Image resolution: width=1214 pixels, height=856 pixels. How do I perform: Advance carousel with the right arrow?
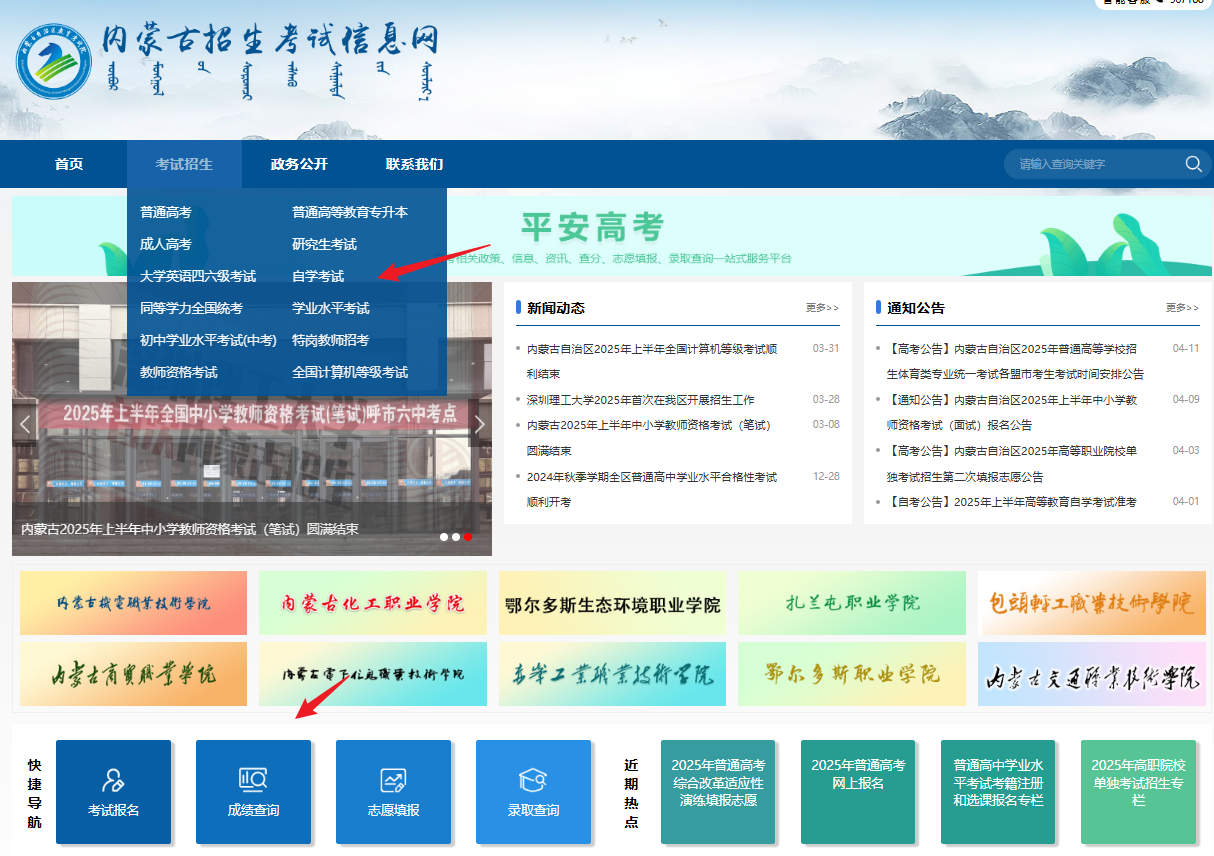479,423
